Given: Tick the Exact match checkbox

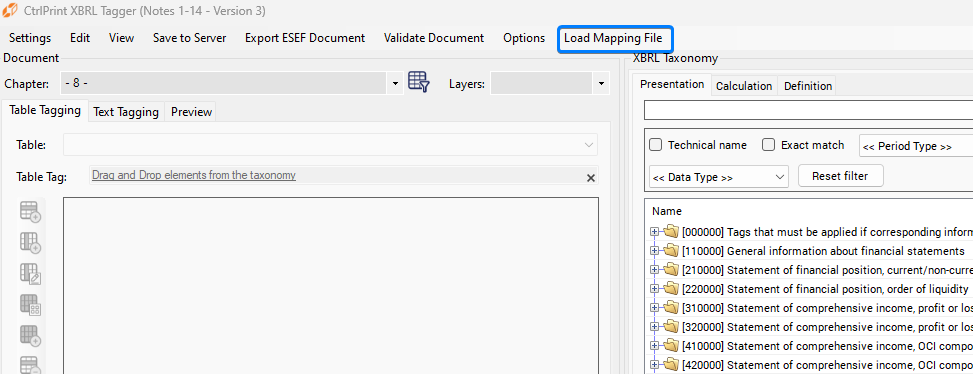Looking at the screenshot, I should 768,145.
